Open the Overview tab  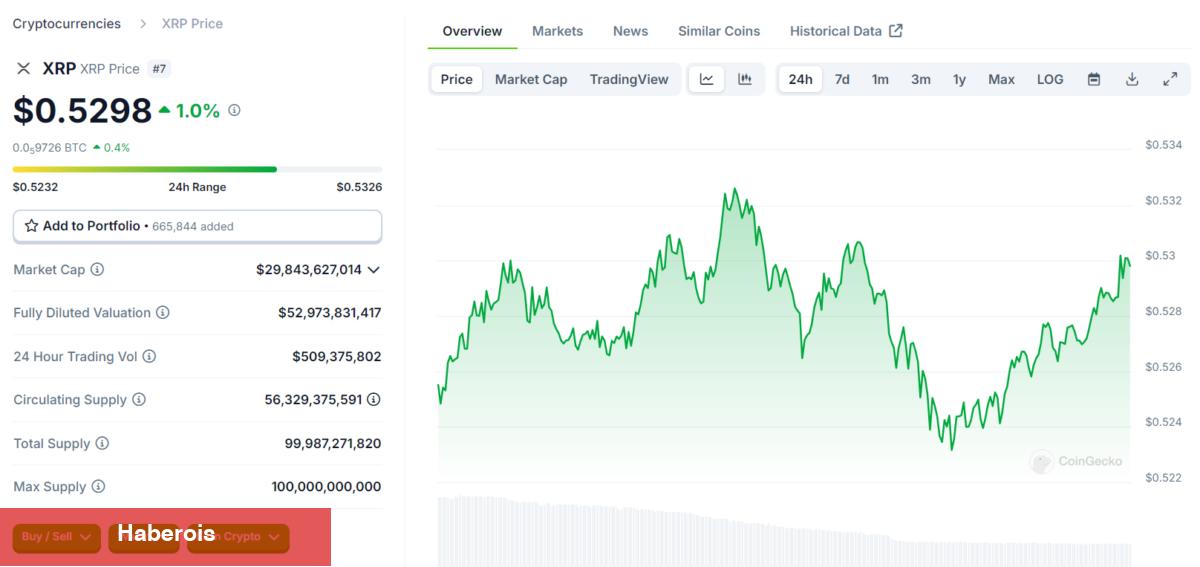point(472,31)
